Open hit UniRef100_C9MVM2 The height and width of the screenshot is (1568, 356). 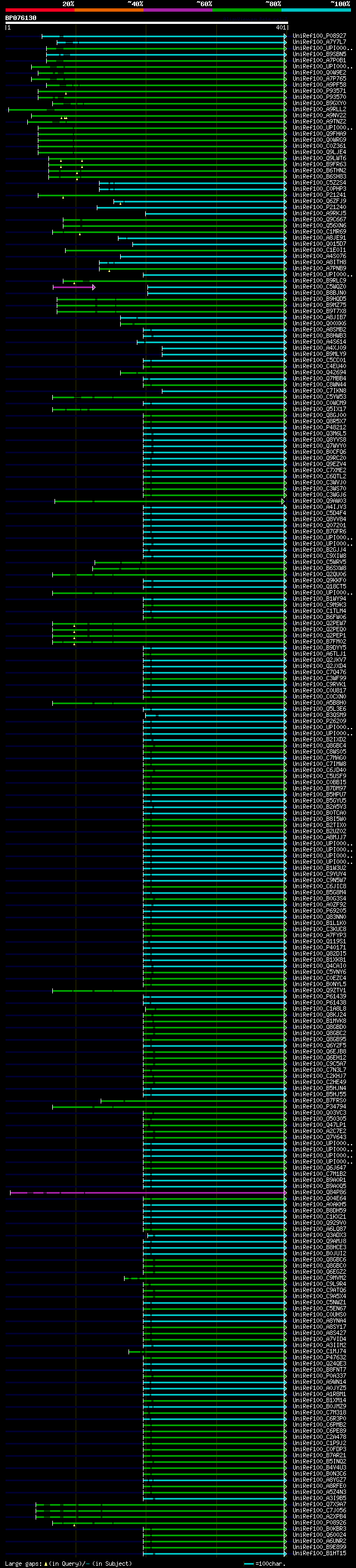(319, 1278)
